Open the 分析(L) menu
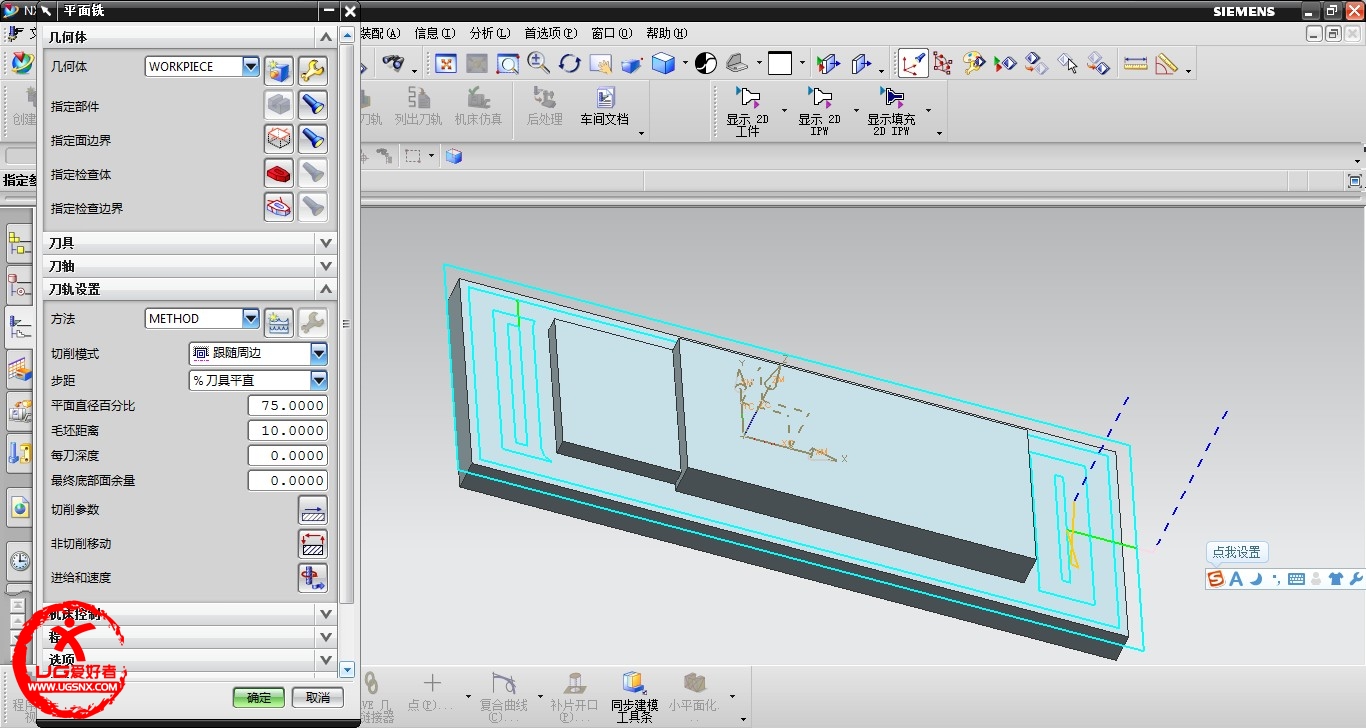Image resolution: width=1366 pixels, height=728 pixels. (490, 33)
